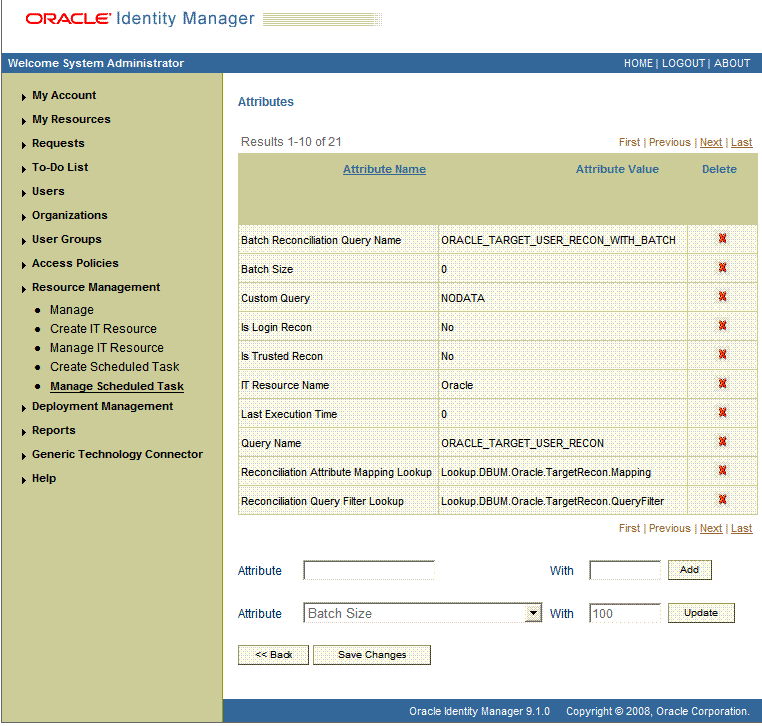
Task: Go to Last page above table
Action: [741, 142]
